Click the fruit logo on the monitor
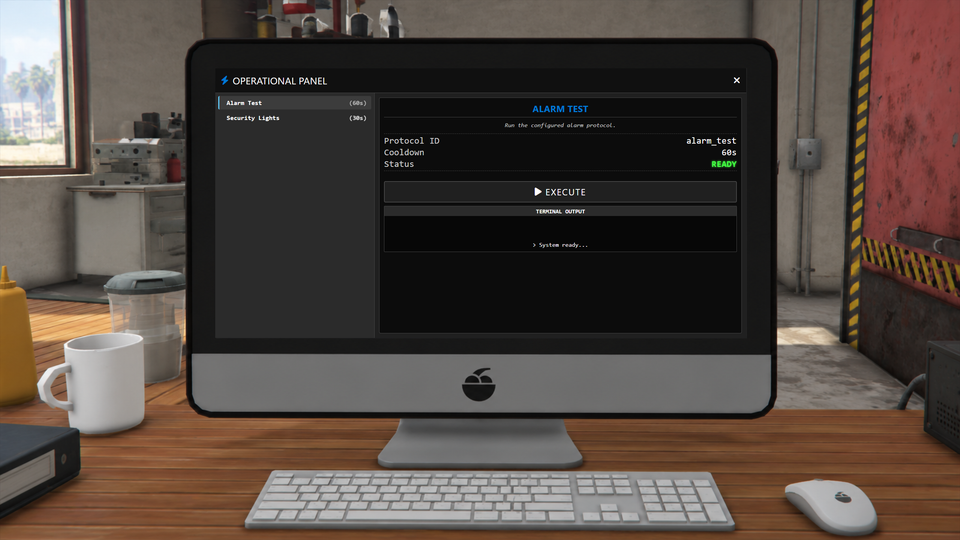Image resolution: width=960 pixels, height=540 pixels. click(x=479, y=384)
